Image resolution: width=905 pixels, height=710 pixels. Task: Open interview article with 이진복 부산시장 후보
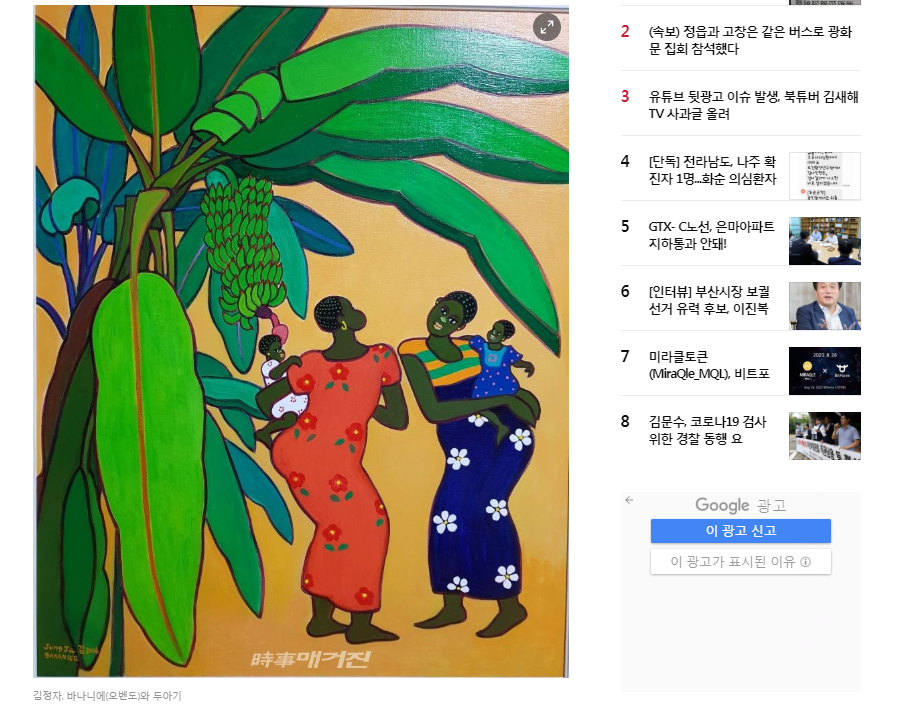click(709, 300)
